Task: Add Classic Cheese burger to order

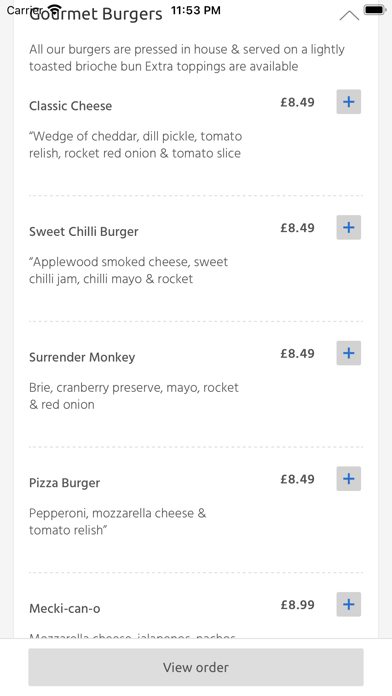Action: (x=348, y=102)
